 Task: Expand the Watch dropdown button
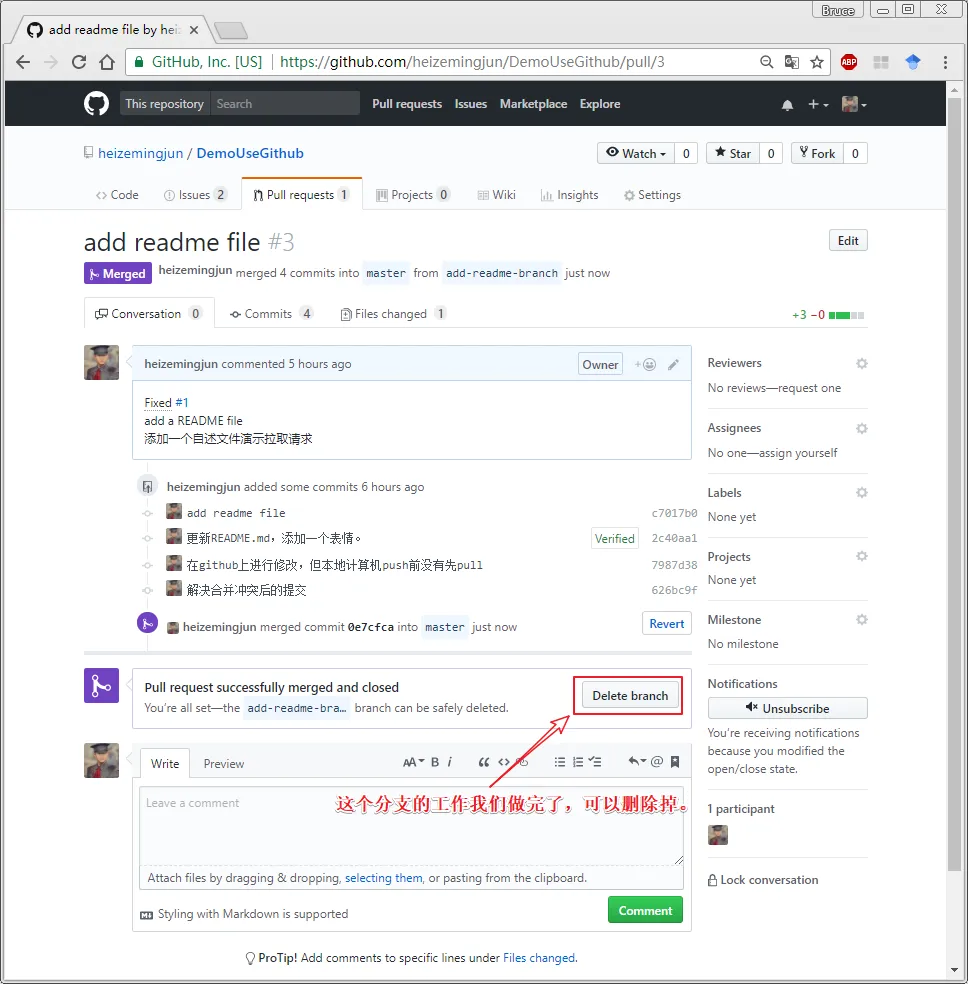[x=636, y=154]
